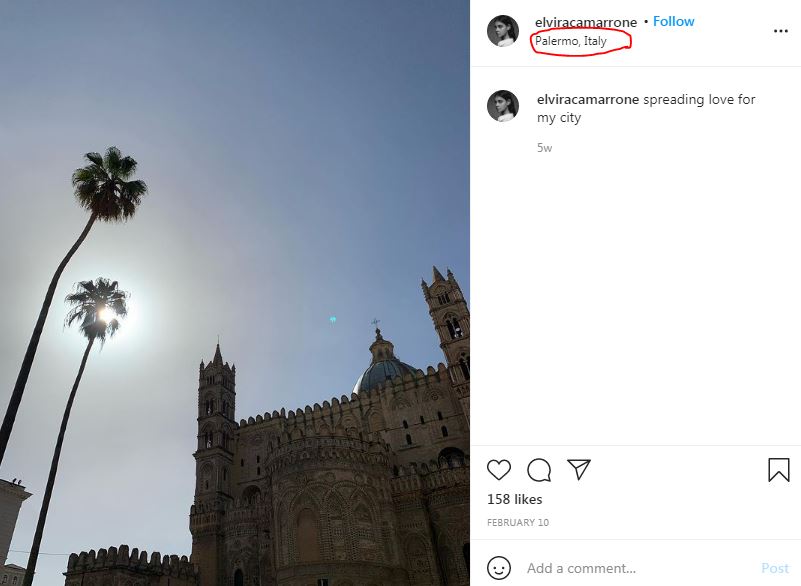Submit the comment with Post button
Screen dimensions: 801x586
point(775,568)
